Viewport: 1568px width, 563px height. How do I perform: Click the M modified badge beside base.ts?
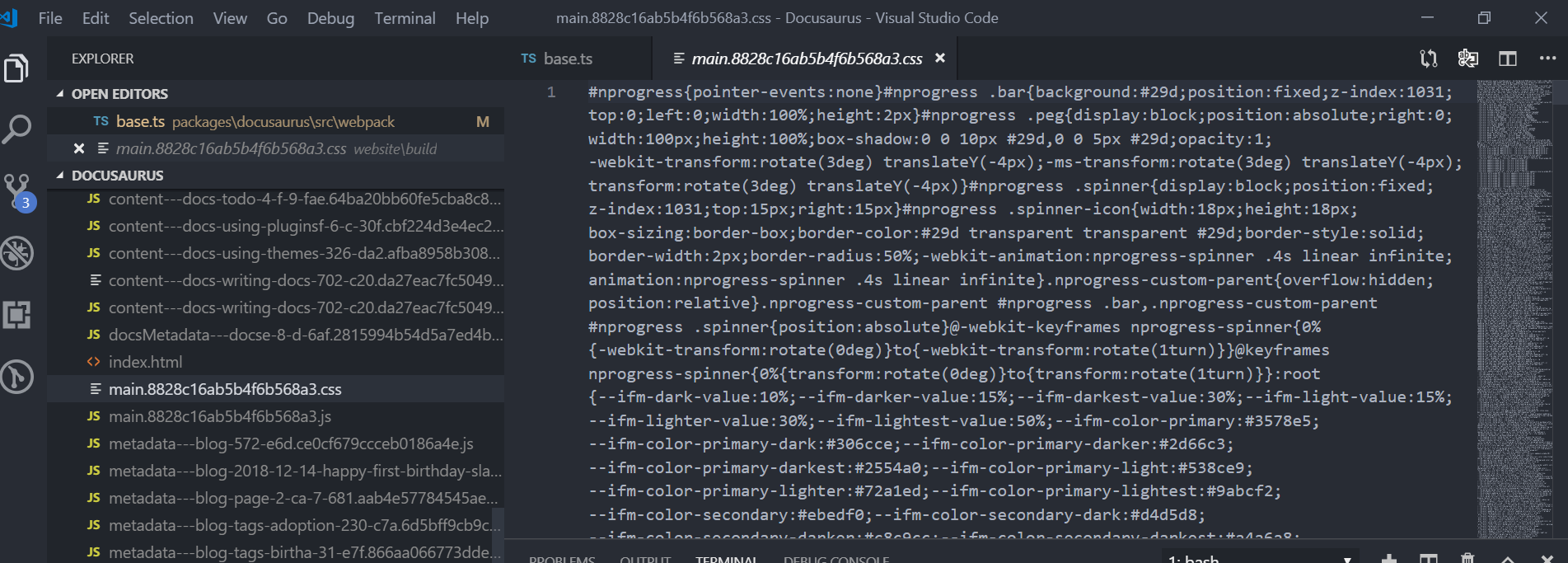tap(483, 122)
